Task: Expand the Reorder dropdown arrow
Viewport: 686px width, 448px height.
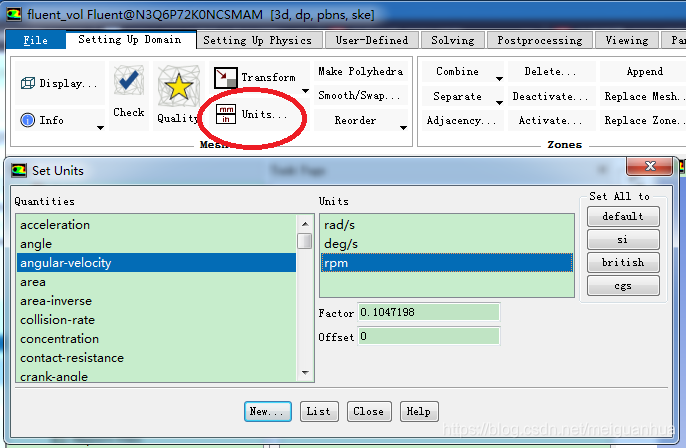Action: click(403, 128)
